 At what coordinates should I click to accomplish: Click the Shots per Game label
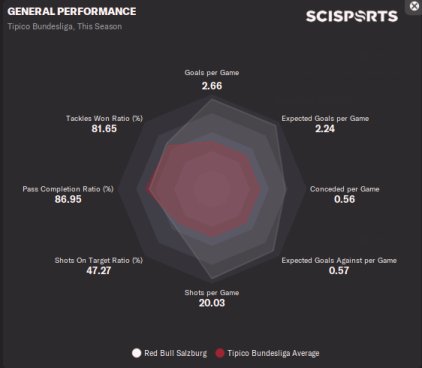click(x=212, y=293)
